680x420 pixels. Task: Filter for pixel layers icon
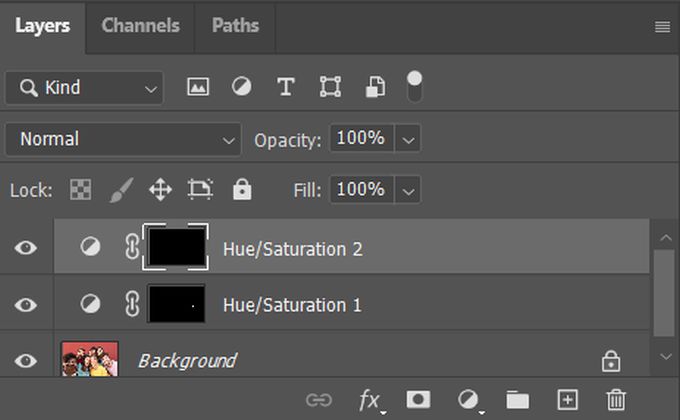pyautogui.click(x=198, y=87)
